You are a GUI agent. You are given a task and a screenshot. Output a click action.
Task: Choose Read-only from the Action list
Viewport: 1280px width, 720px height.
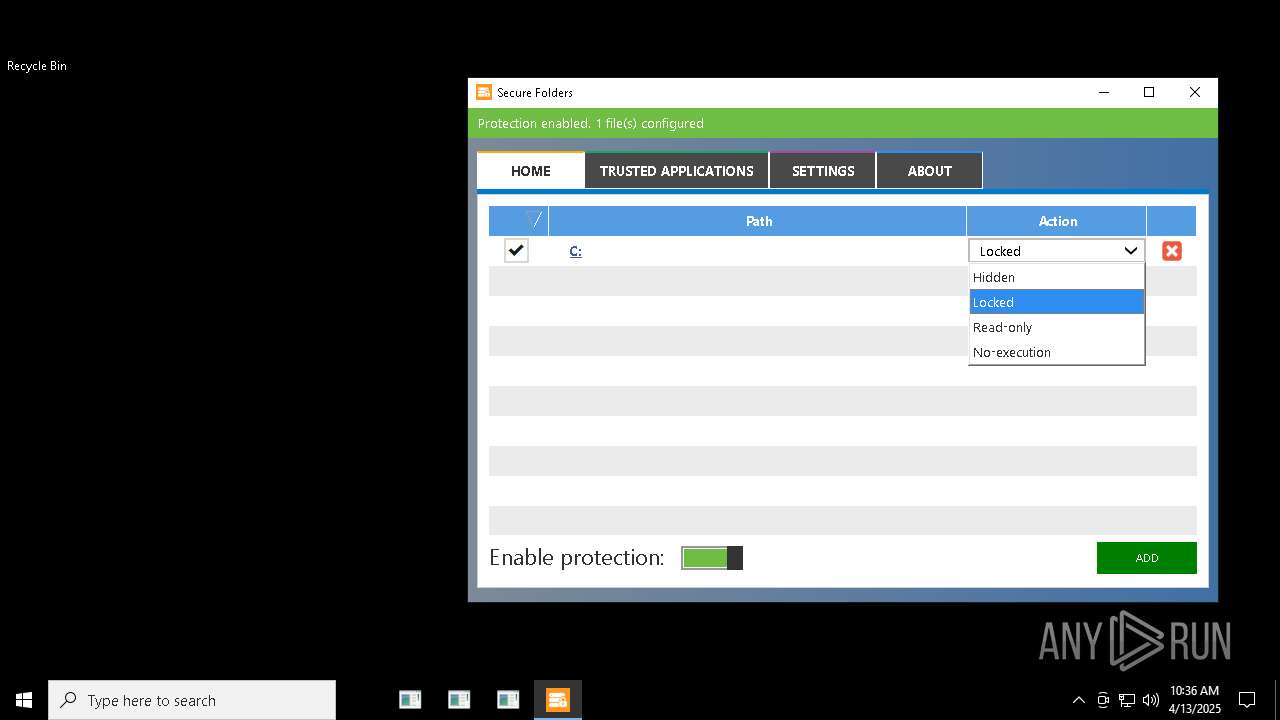point(1057,327)
